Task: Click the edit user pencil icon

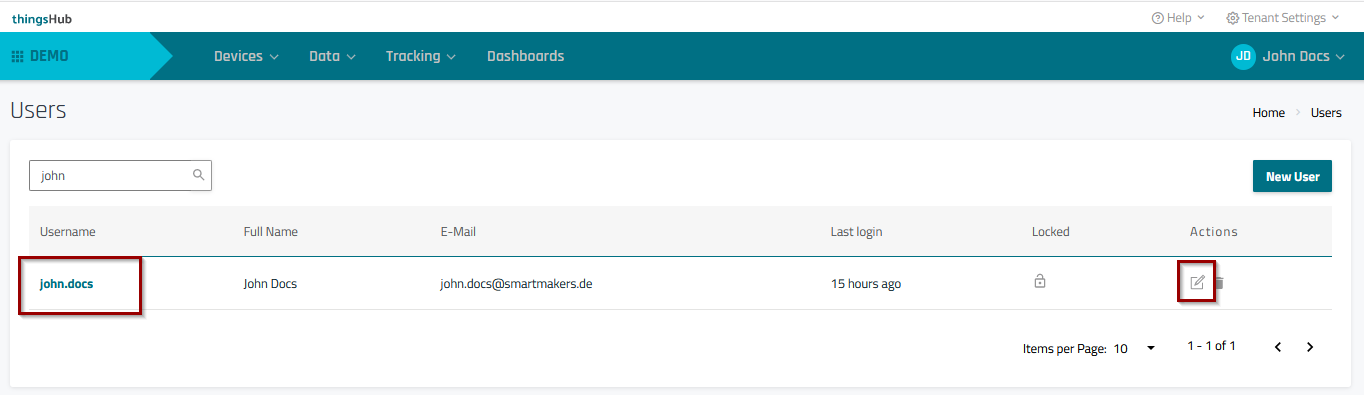Action: tap(1197, 283)
